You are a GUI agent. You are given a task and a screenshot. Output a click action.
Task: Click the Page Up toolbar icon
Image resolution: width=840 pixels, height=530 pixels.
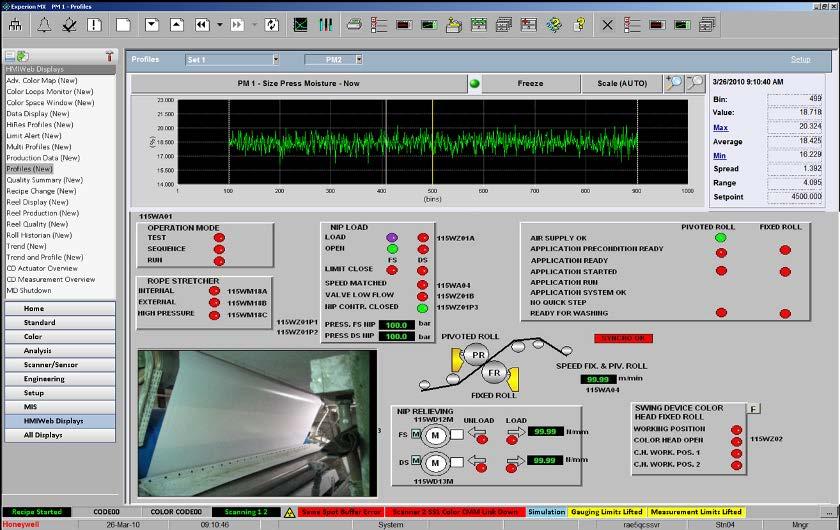[x=177, y=25]
